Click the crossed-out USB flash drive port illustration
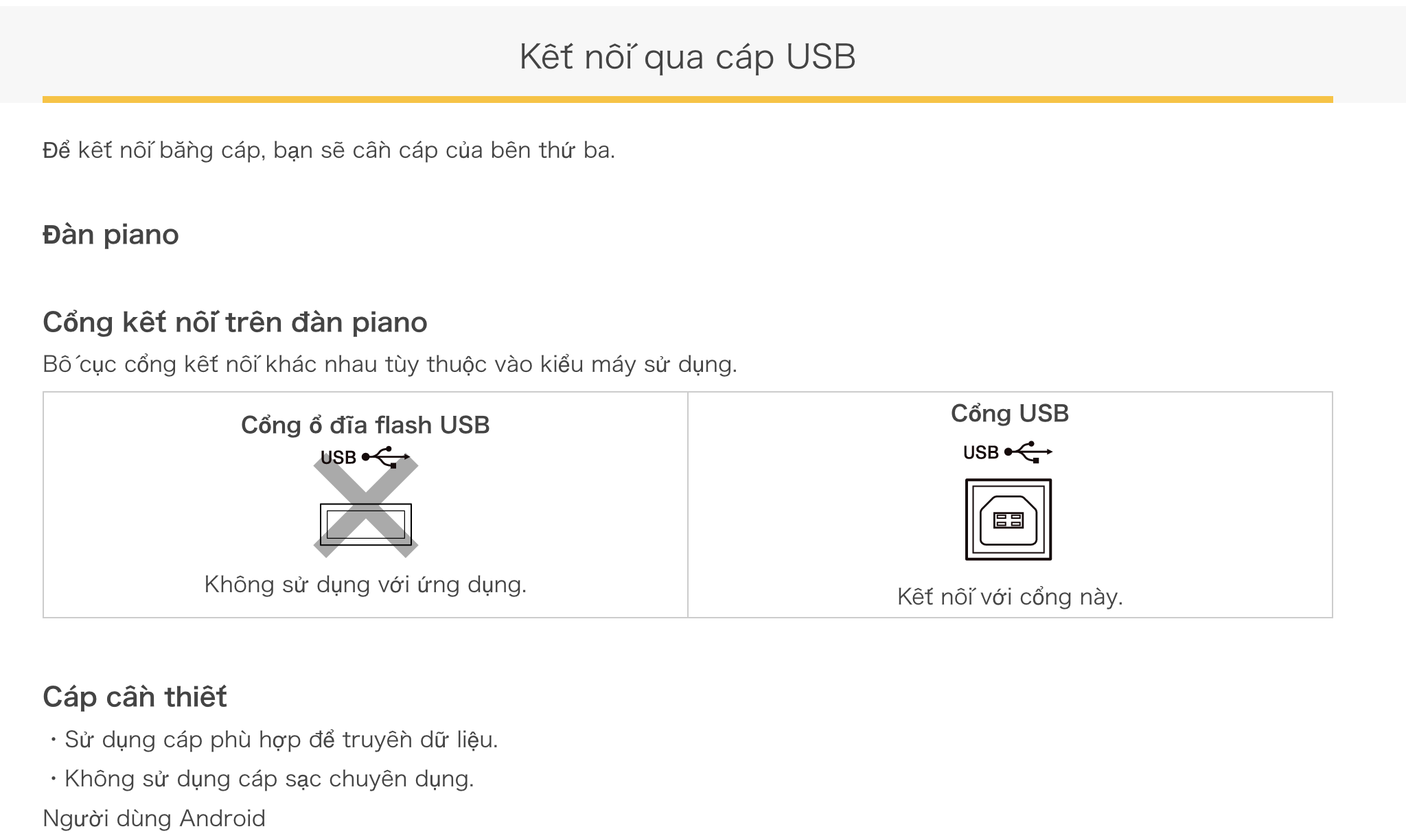 366,524
